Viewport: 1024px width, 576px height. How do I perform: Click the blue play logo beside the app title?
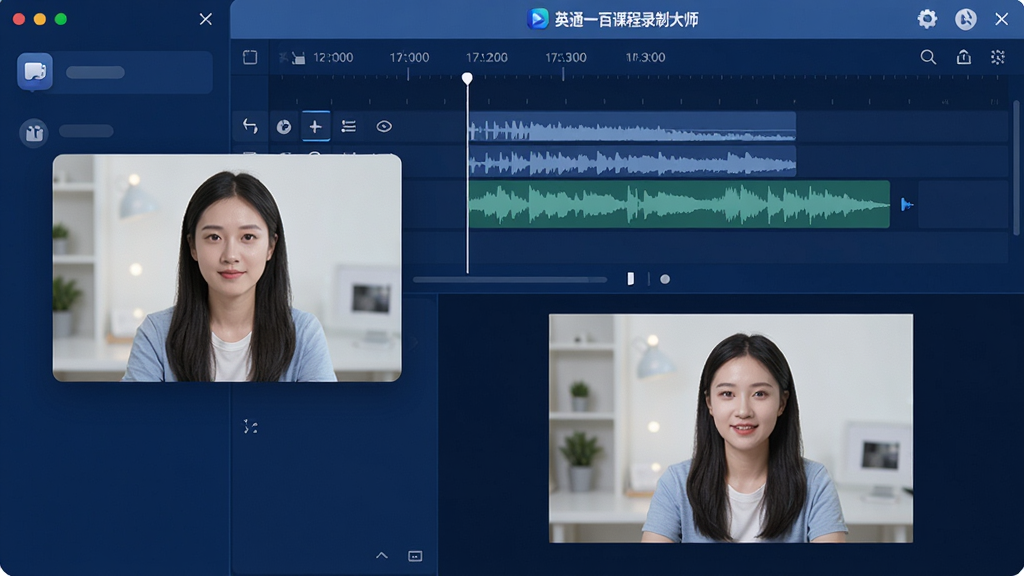(x=537, y=19)
